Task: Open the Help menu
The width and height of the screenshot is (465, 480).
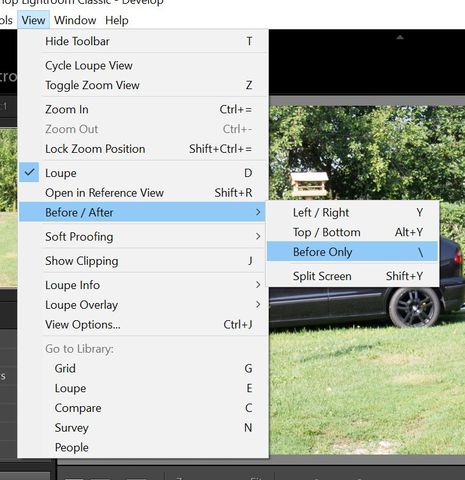Action: click(117, 20)
